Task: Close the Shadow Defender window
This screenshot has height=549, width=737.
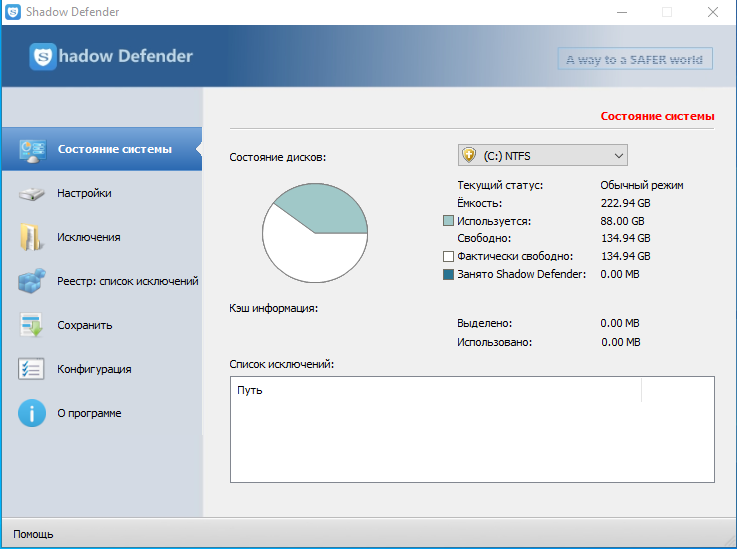Action: click(x=713, y=12)
